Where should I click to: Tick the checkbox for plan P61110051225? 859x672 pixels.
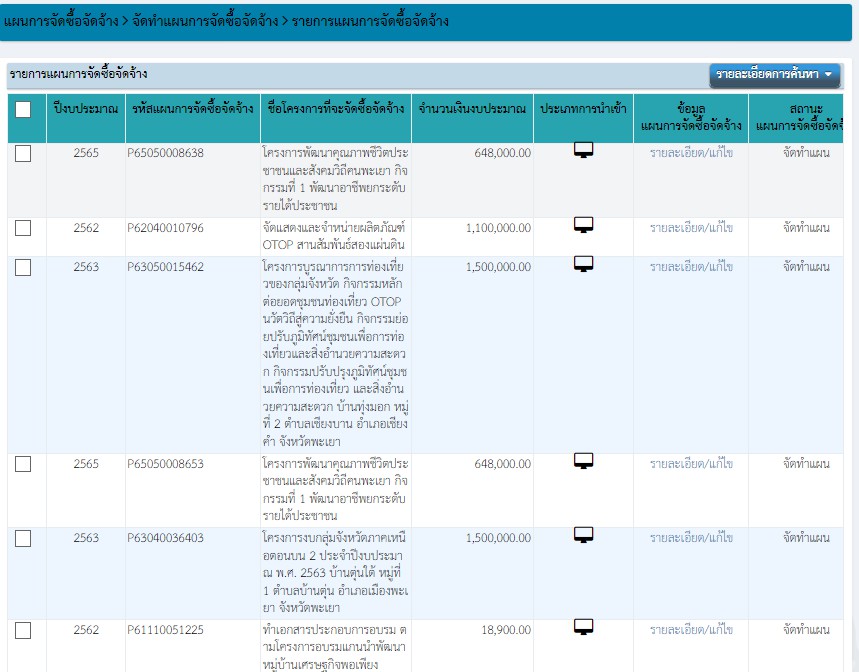tap(23, 630)
